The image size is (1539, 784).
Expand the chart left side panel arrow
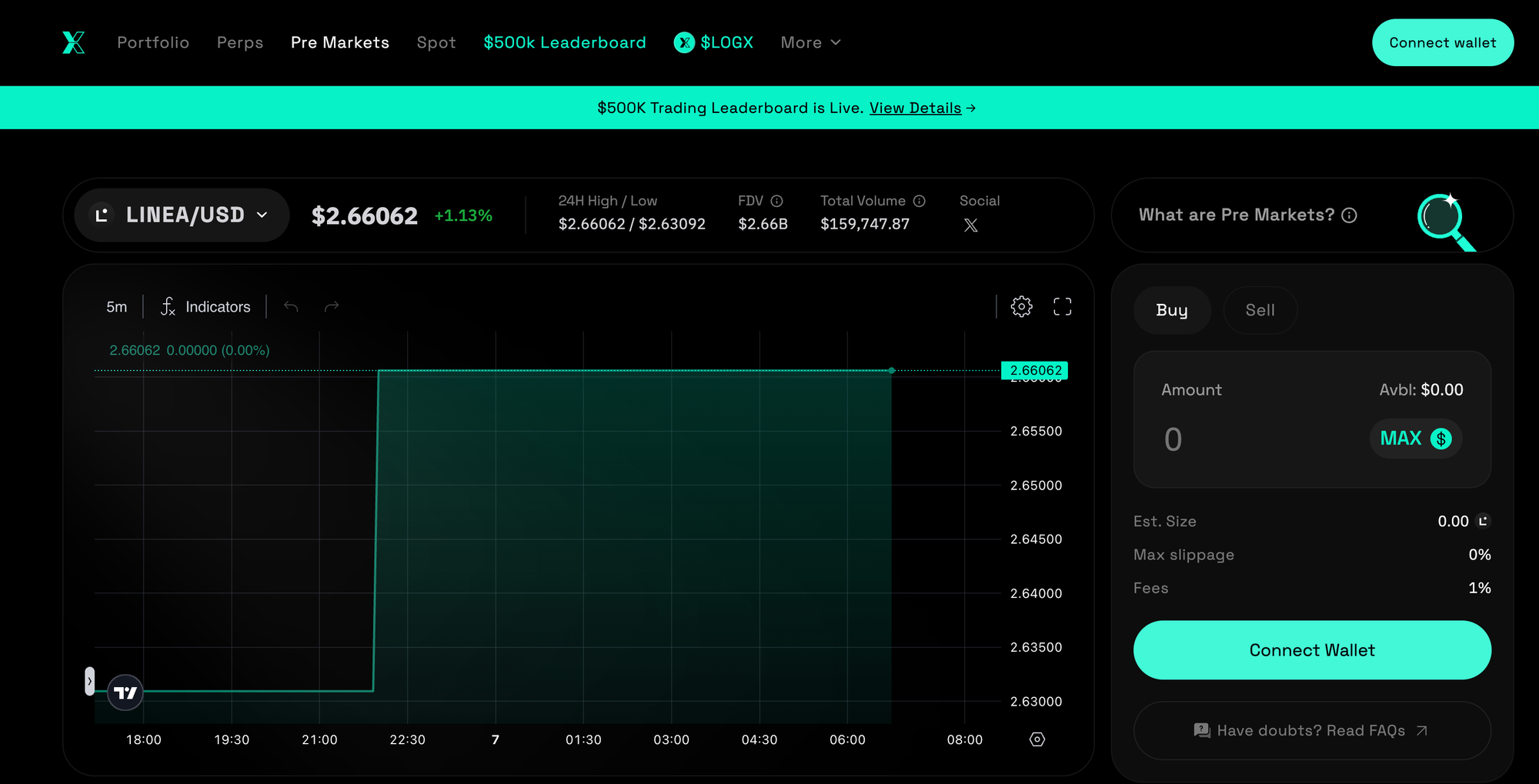[x=89, y=681]
